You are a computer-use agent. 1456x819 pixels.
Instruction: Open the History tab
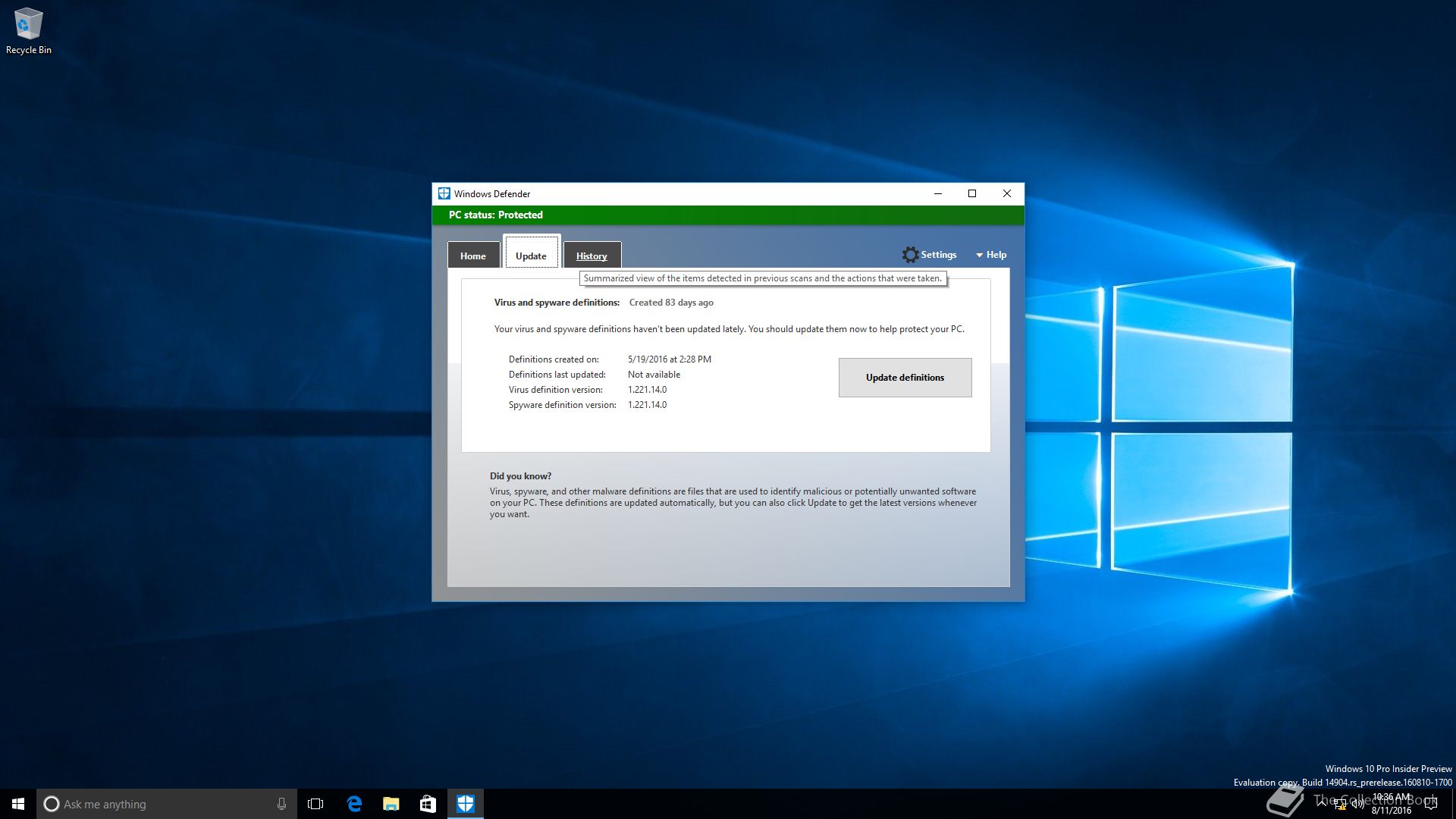click(x=591, y=256)
